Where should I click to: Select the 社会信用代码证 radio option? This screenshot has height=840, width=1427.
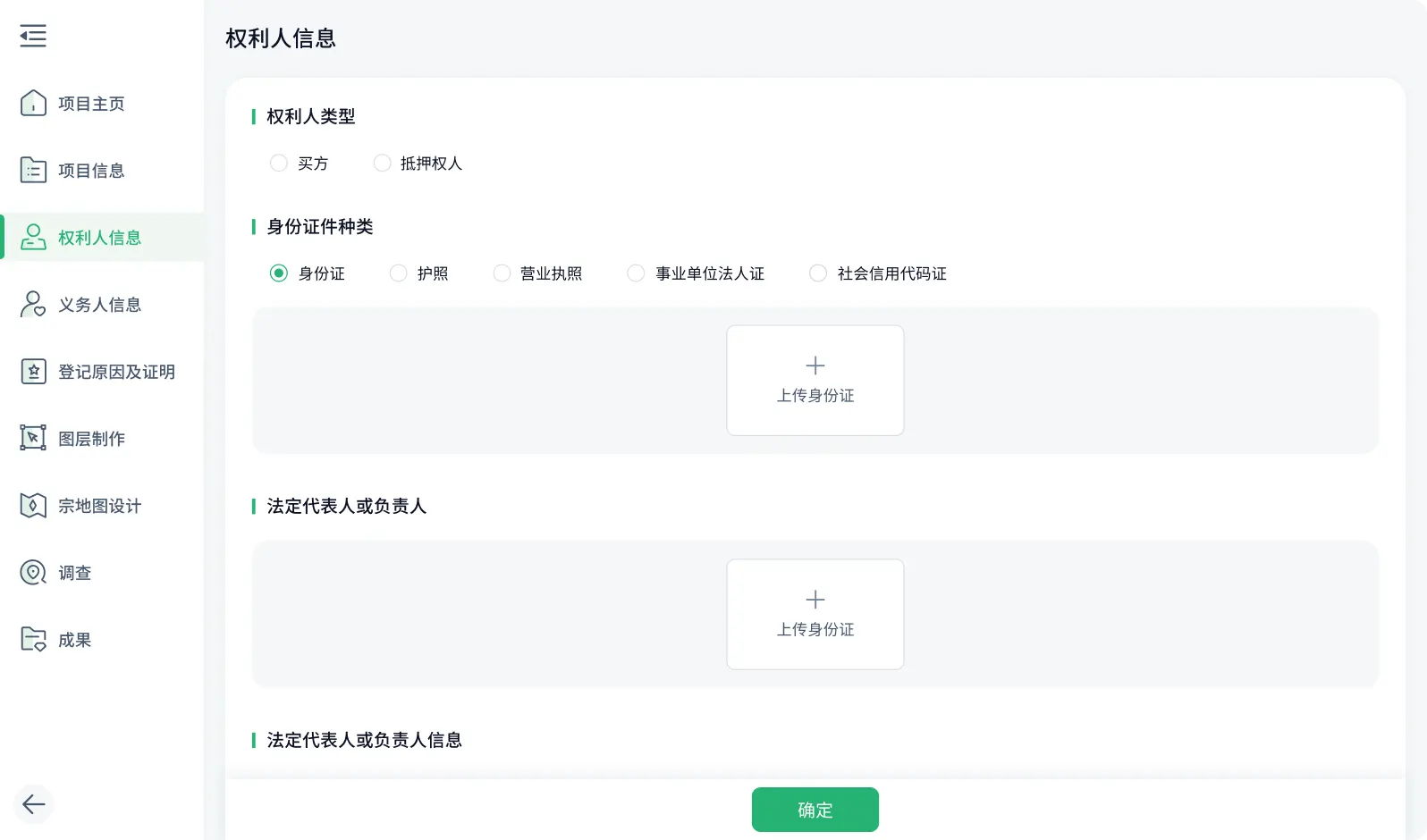click(x=818, y=273)
